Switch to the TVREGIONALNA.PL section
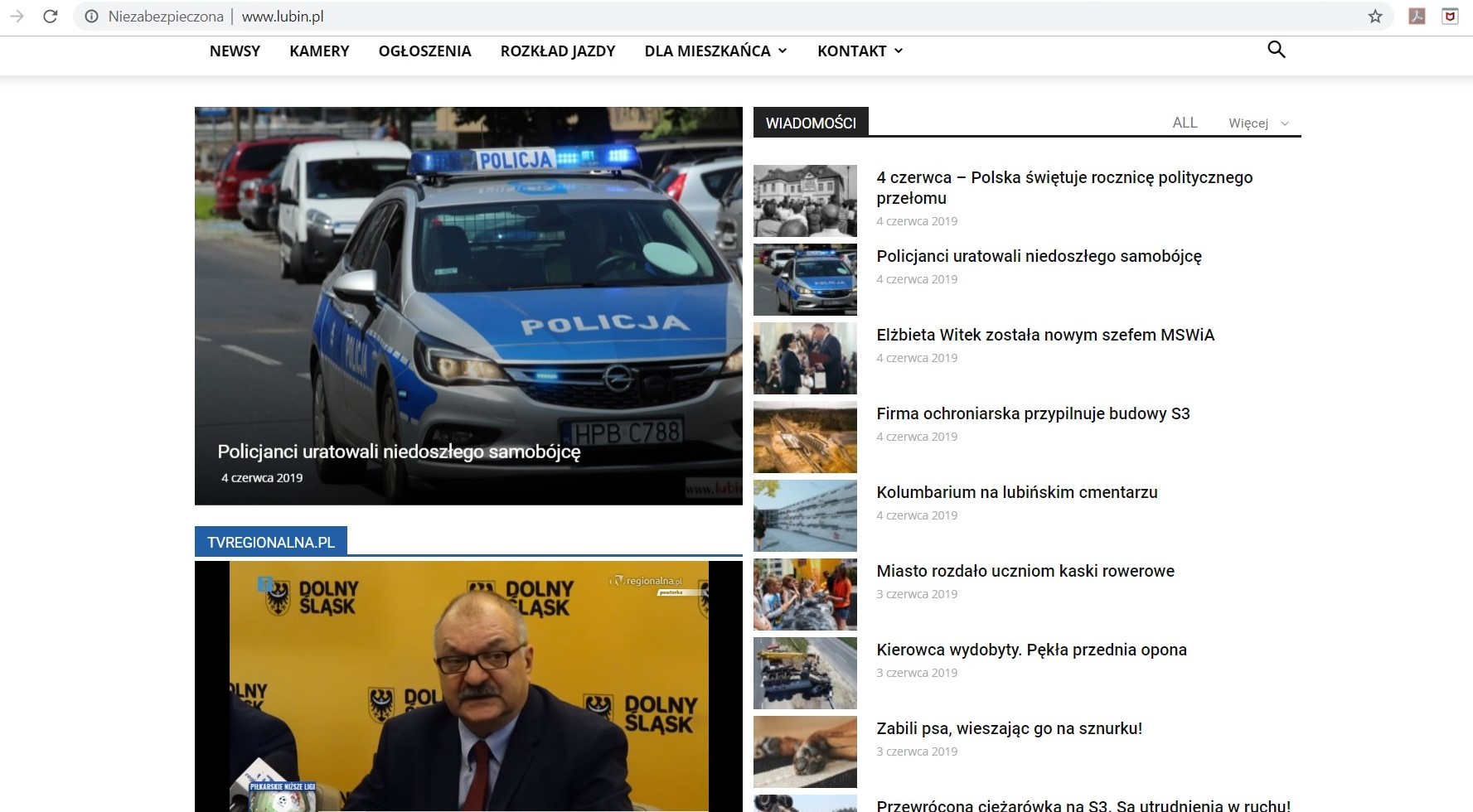 pyautogui.click(x=270, y=542)
